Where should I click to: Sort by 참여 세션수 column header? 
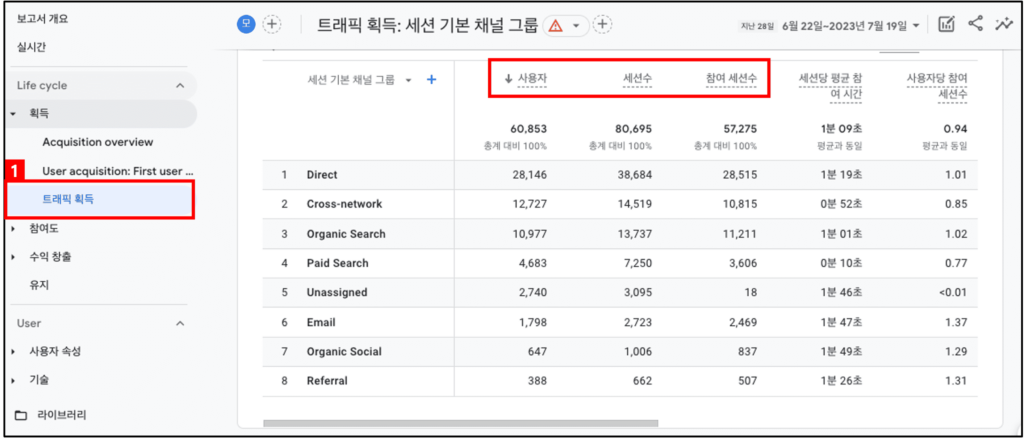tap(731, 80)
